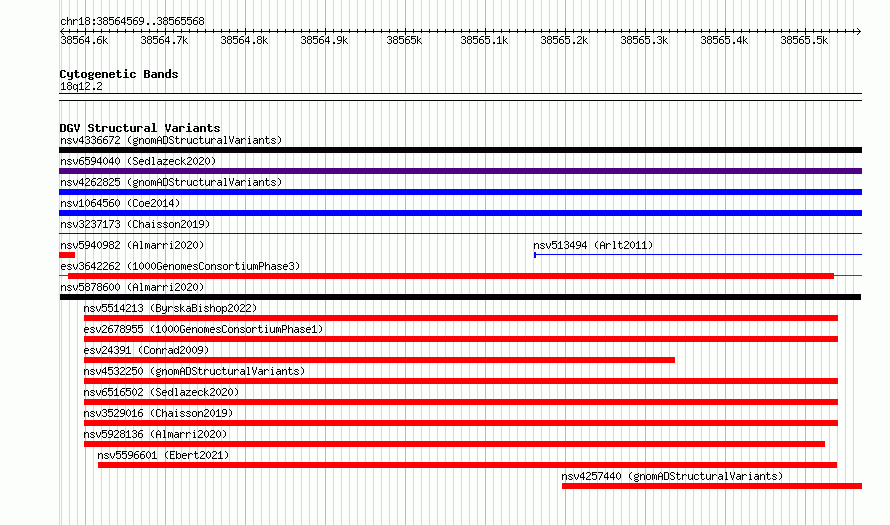Open the nsv3237173 (Chaisson2019) label
The height and width of the screenshot is (525, 890).
(x=135, y=224)
